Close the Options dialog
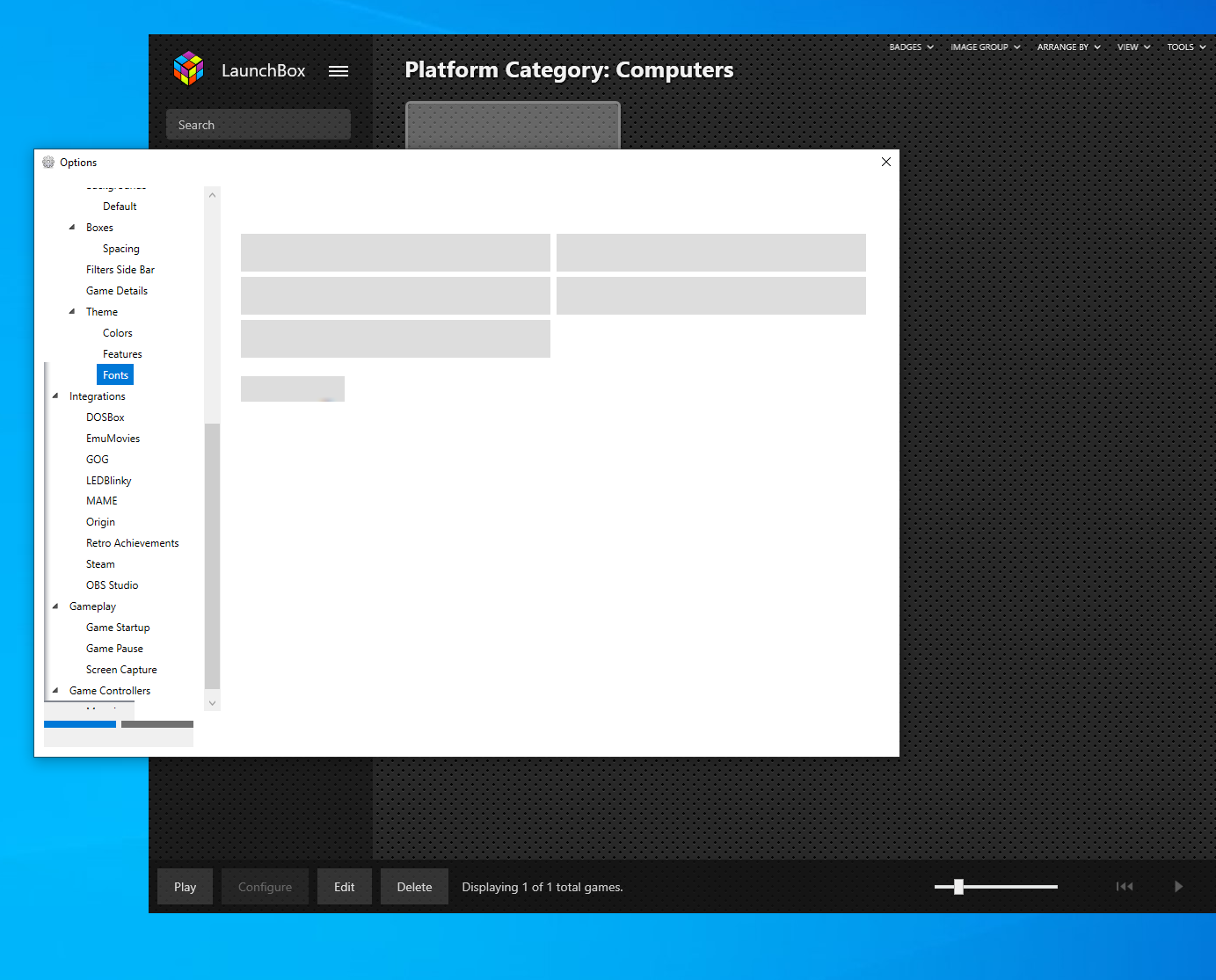 [x=886, y=162]
